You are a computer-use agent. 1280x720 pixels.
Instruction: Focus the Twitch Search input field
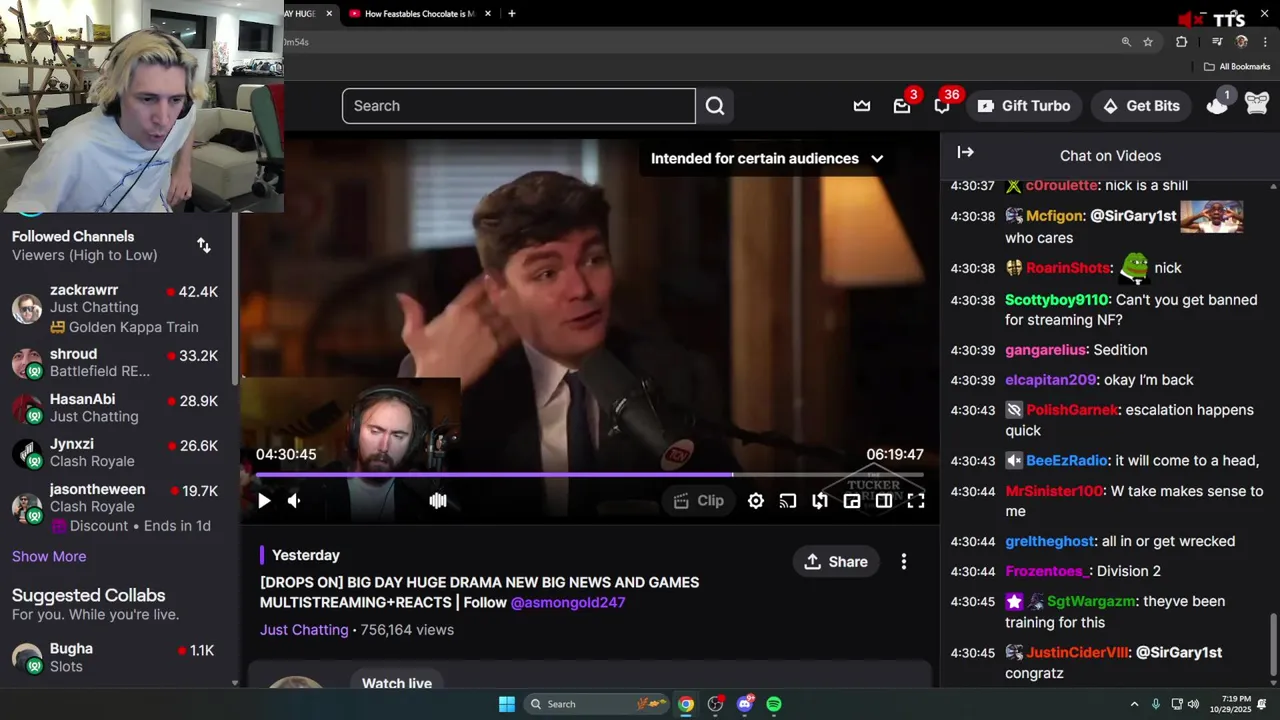518,106
